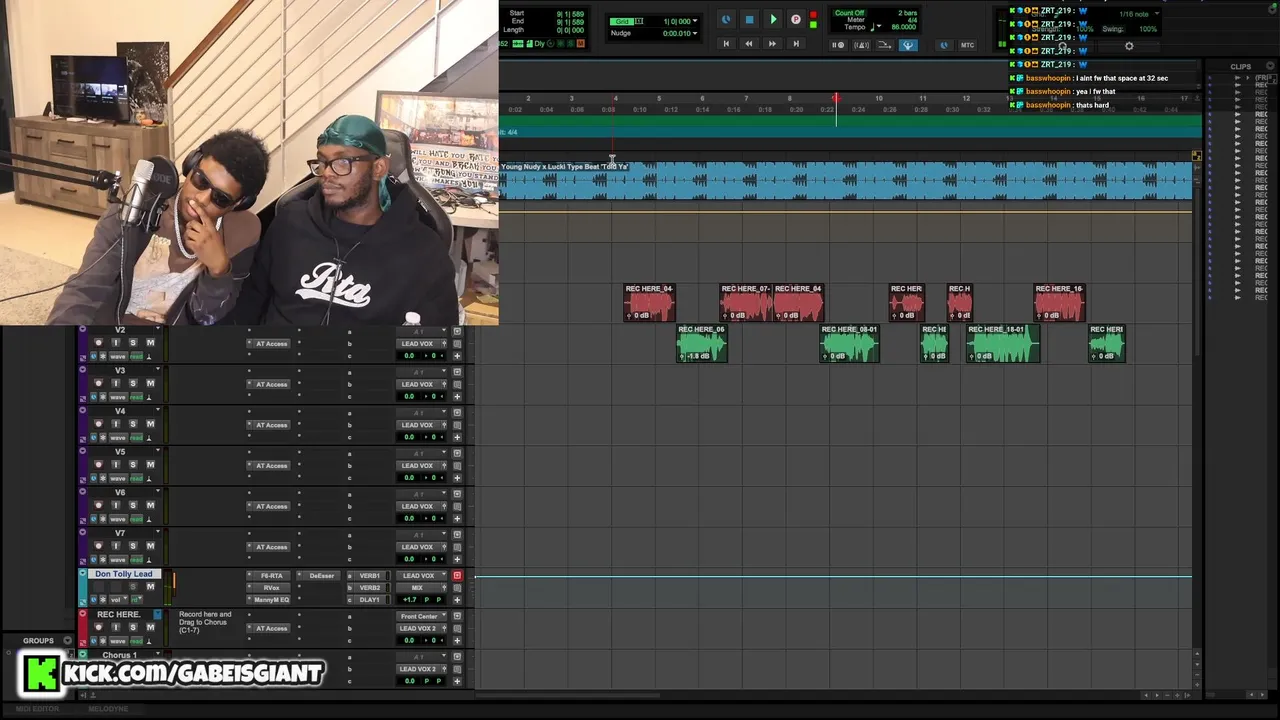Click the Tempo 86.0000 field
This screenshot has height=720, width=1280.
903,27
